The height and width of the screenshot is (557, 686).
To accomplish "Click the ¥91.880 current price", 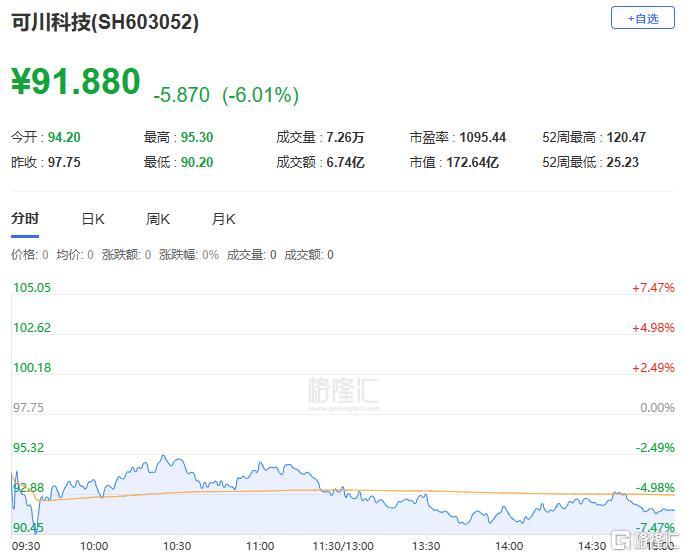I will (x=76, y=81).
